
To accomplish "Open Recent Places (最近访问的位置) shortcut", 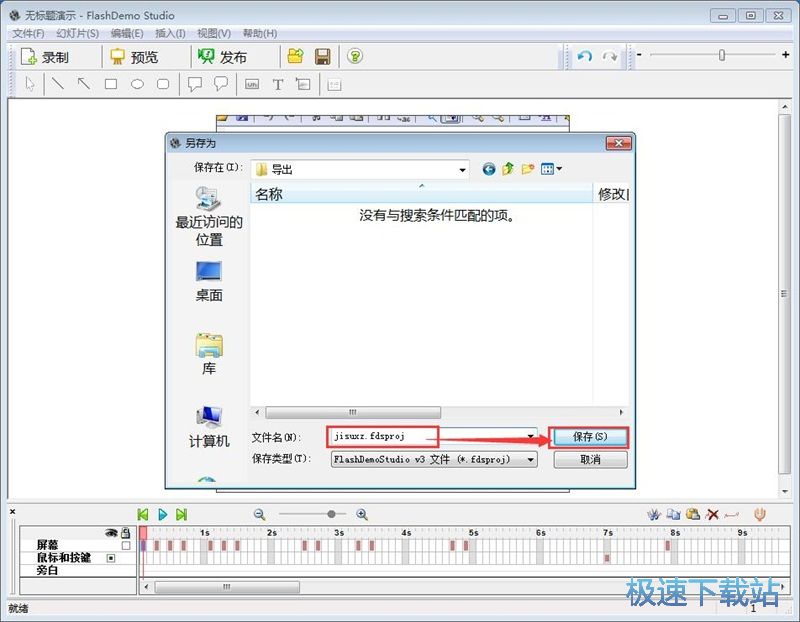I will click(209, 216).
